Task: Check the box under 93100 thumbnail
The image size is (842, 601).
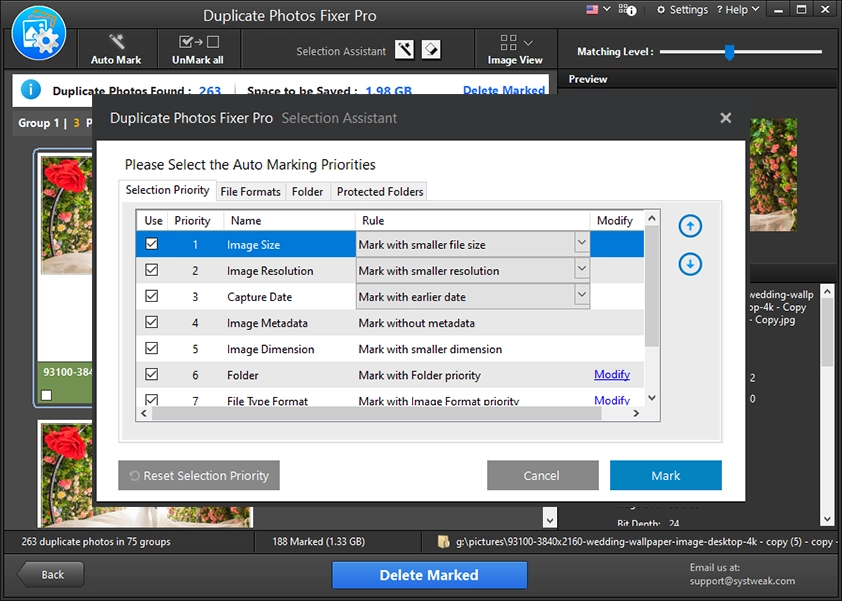Action: [x=47, y=395]
